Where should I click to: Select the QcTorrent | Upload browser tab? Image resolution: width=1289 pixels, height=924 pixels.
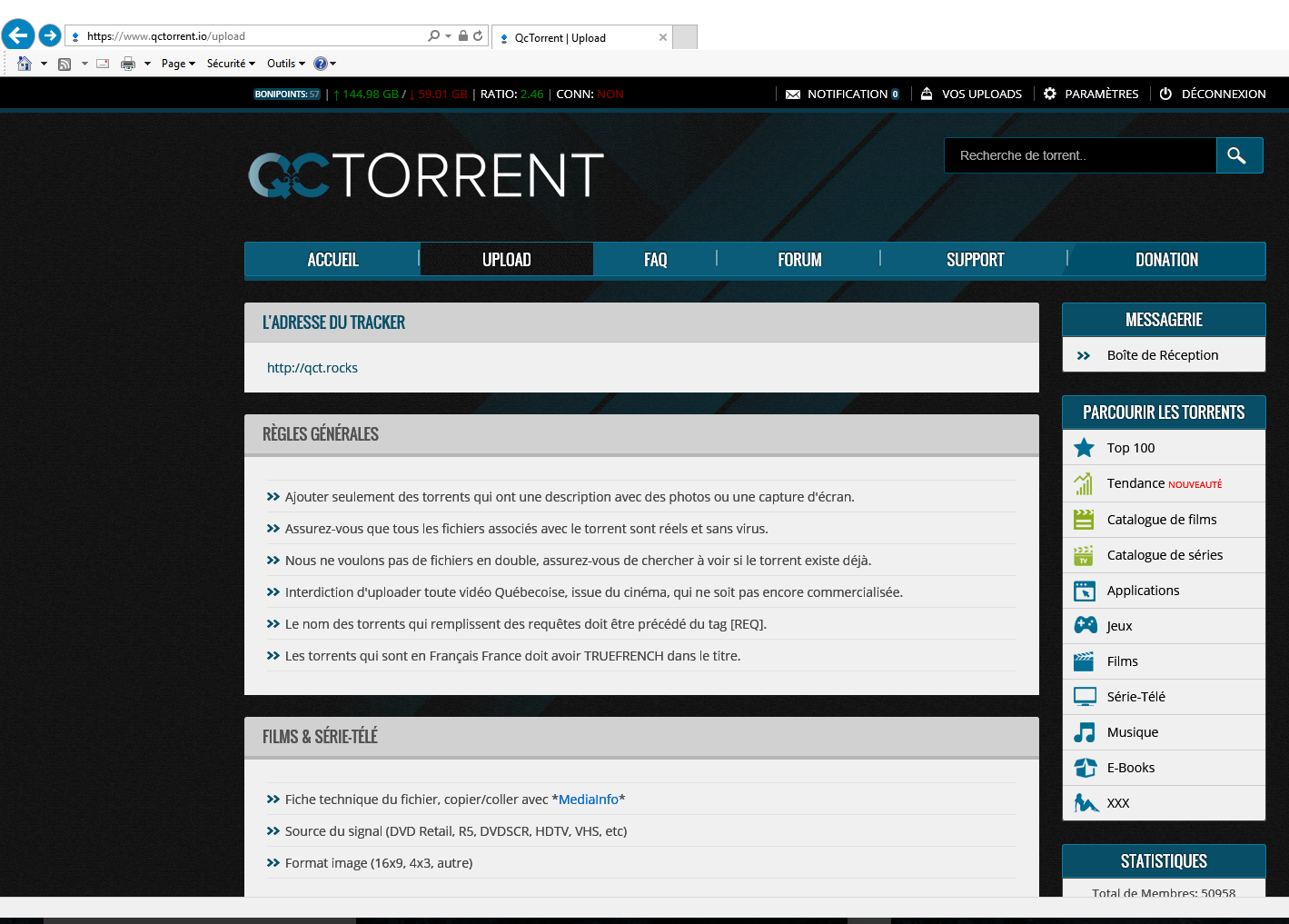[x=581, y=37]
